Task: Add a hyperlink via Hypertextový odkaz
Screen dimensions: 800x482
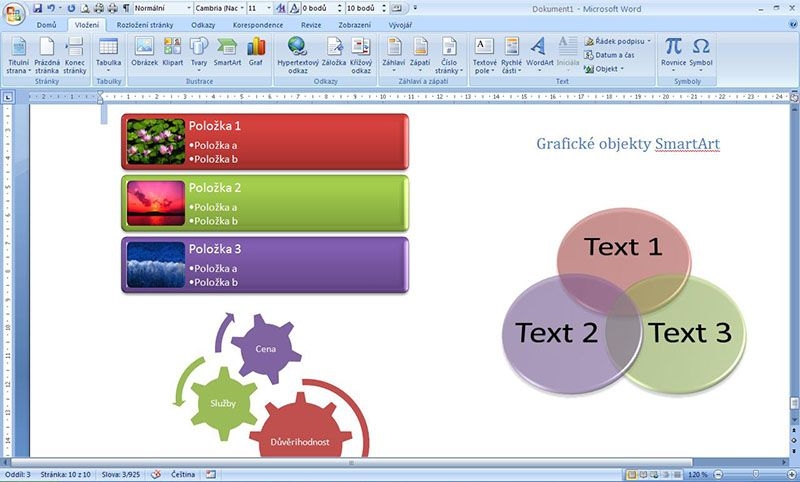Action: point(298,51)
